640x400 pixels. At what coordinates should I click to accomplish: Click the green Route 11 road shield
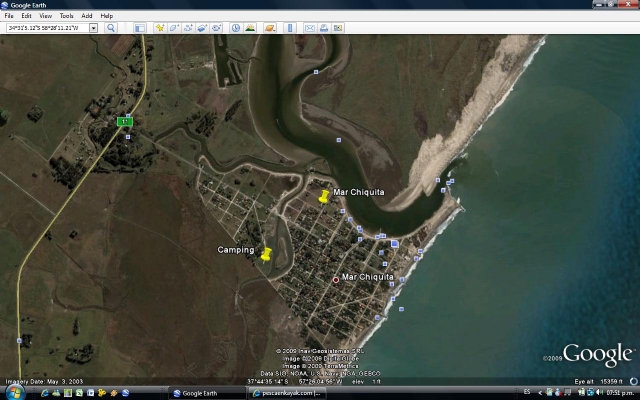(x=124, y=122)
